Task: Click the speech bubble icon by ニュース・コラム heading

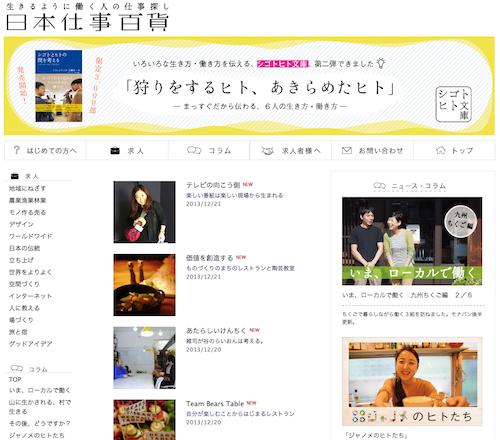Action: click(380, 185)
